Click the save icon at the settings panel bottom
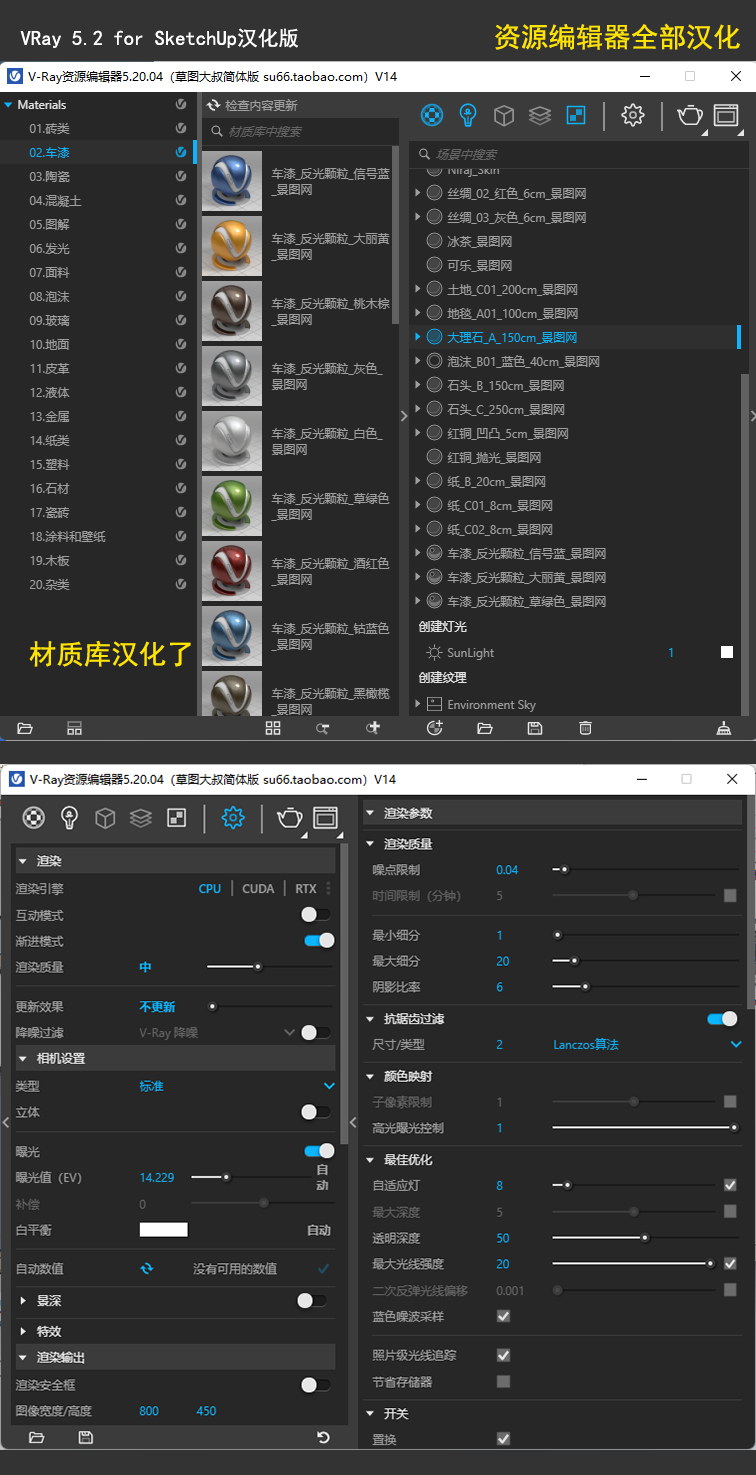The image size is (756, 1475). tap(86, 1438)
